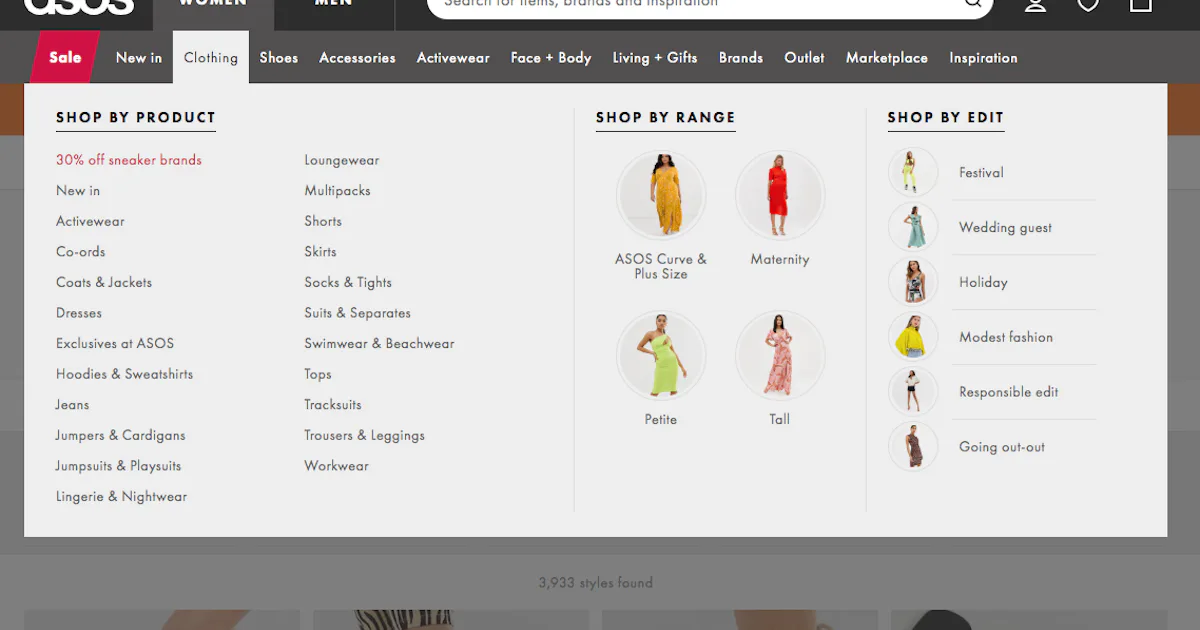This screenshot has width=1200, height=630.
Task: Select the Tall range thumbnail
Action: tap(780, 355)
